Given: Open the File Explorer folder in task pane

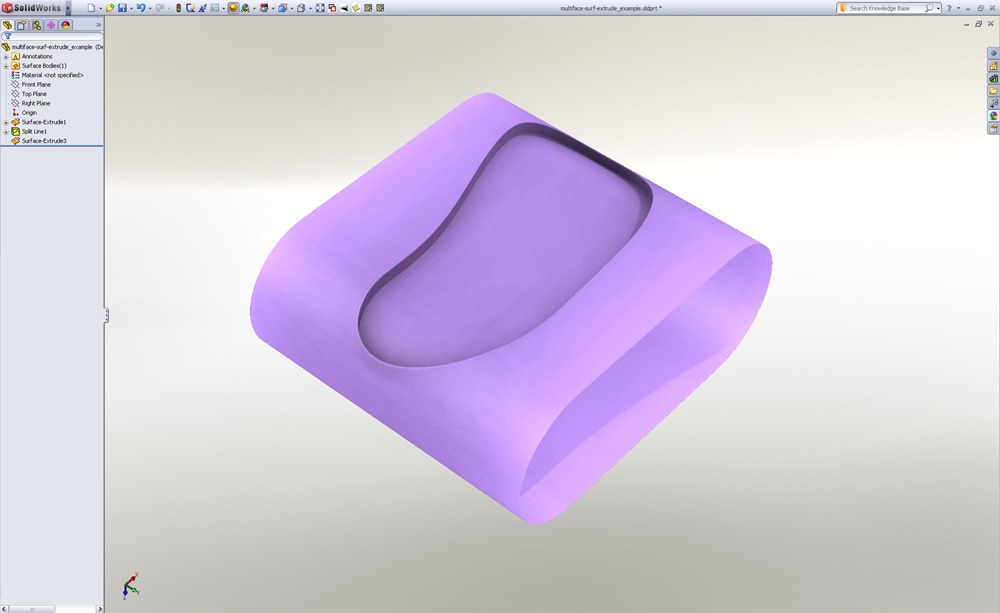Looking at the screenshot, I should [x=993, y=91].
